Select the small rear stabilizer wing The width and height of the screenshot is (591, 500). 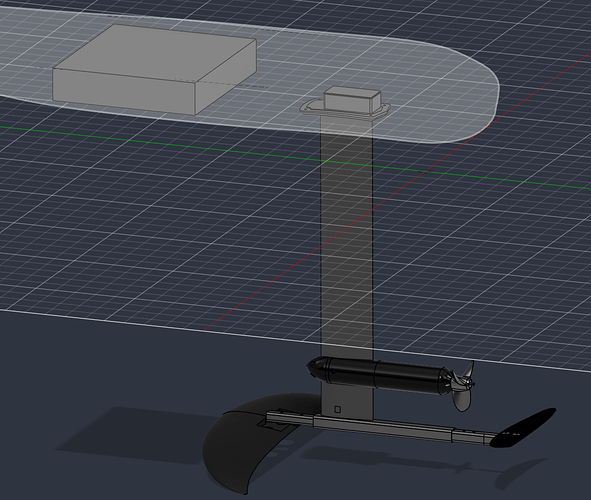point(524,428)
